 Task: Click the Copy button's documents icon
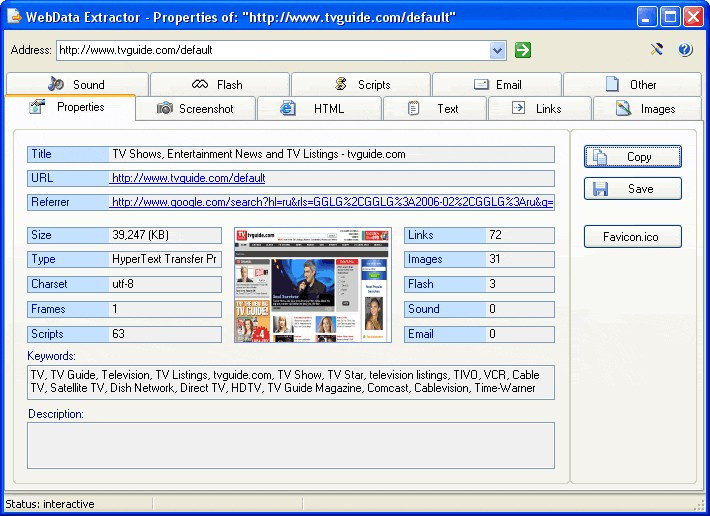(600, 157)
